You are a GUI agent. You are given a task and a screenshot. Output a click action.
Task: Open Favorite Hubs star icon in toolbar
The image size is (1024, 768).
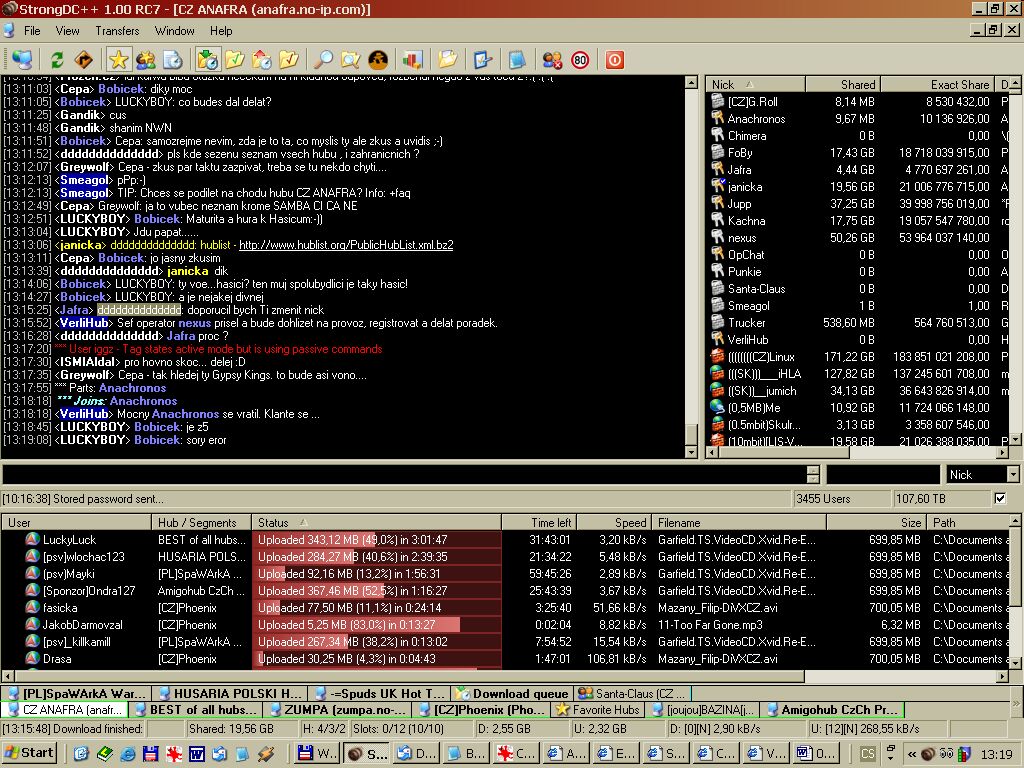(x=118, y=60)
